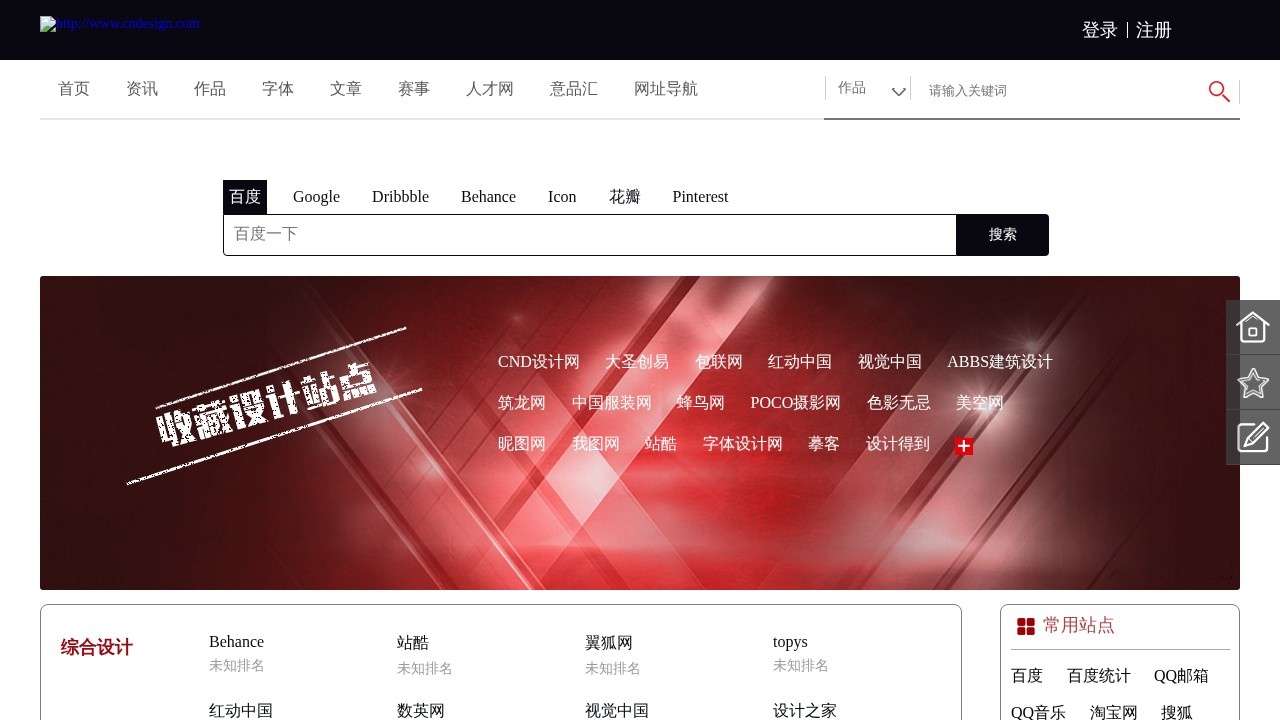Click the home icon in right sidebar

pos(1252,327)
